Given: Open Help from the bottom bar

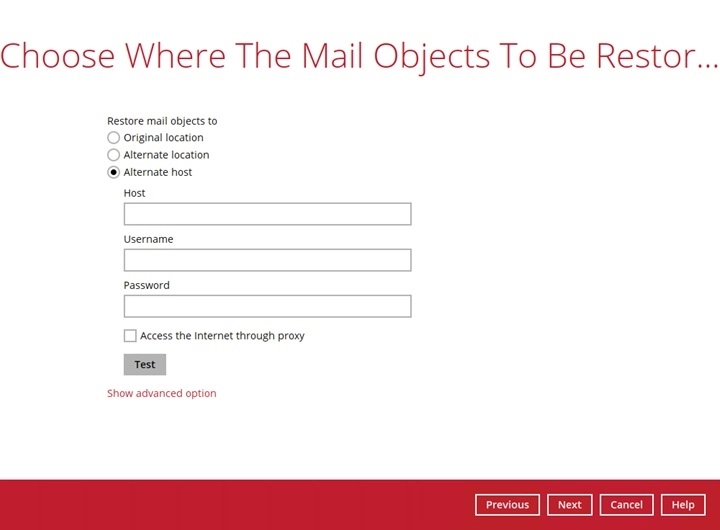Looking at the screenshot, I should pyautogui.click(x=682, y=505).
